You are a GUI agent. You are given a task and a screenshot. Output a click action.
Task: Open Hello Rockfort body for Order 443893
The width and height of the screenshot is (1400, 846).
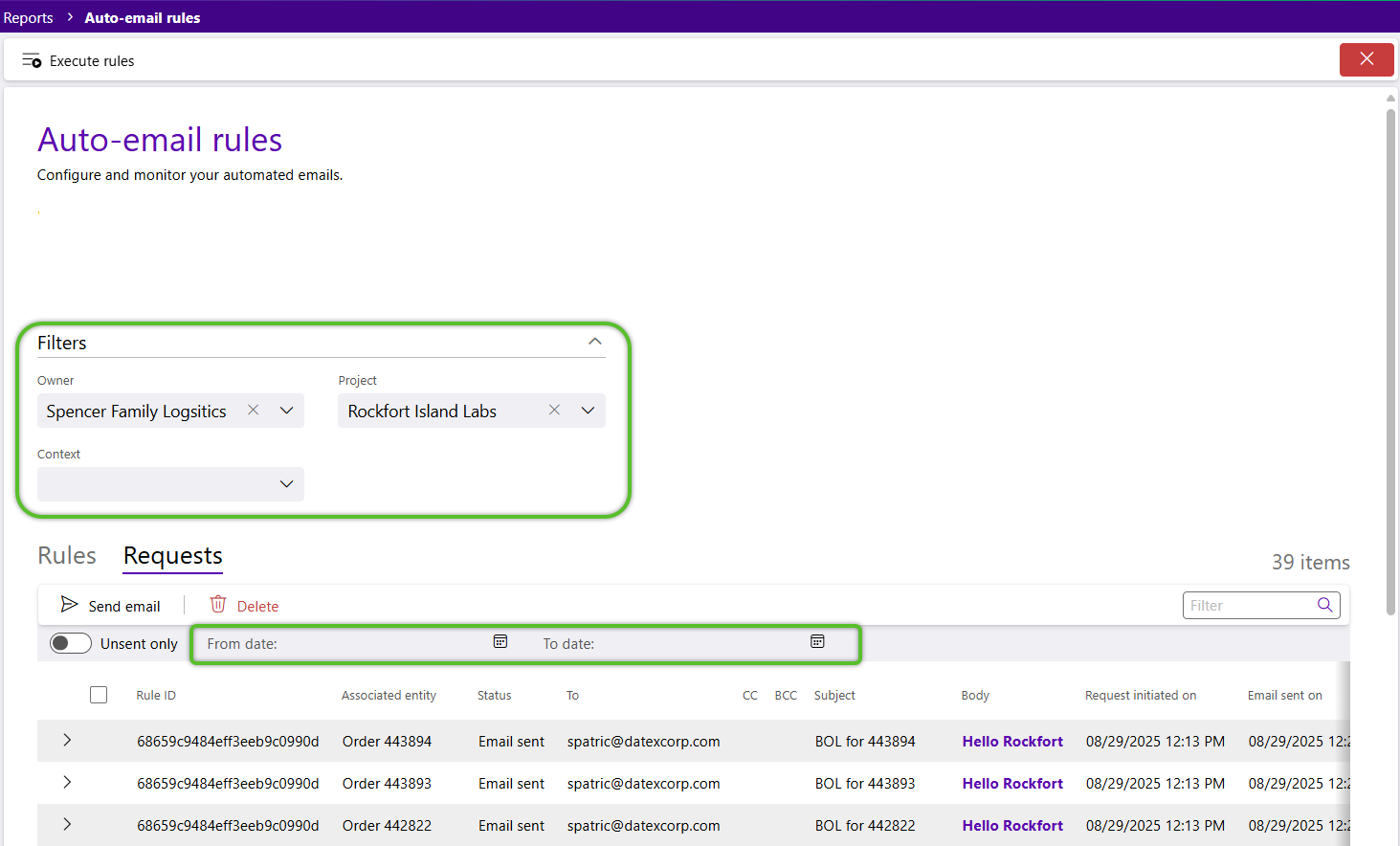pos(1012,784)
